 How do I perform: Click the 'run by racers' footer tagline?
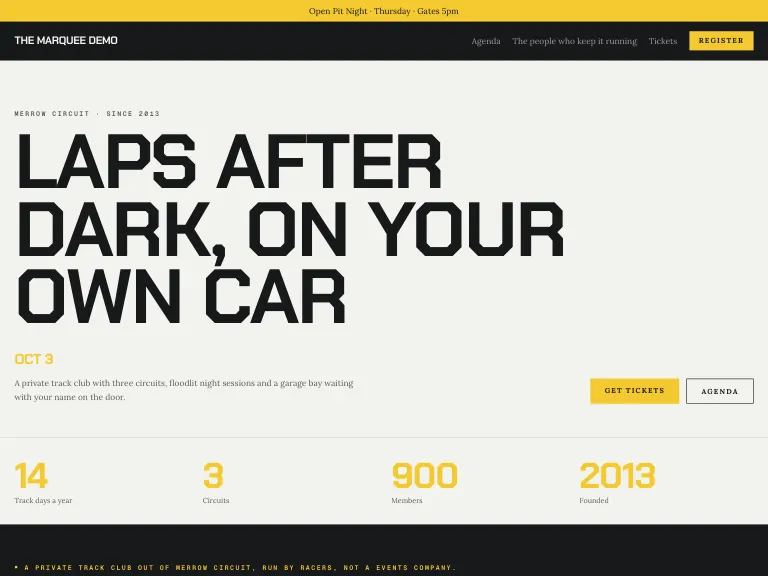[235, 568]
